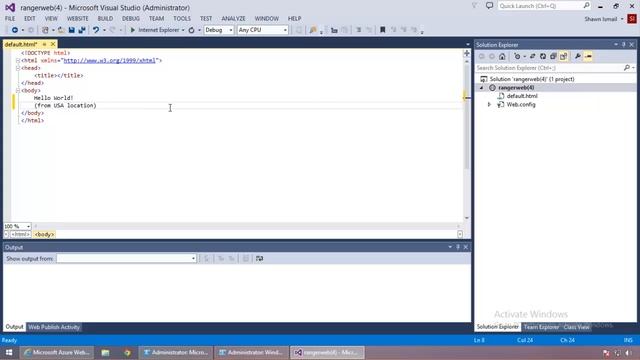Screen dimensions: 640x360
Task: Open the FILE menu
Action: coord(10,18)
